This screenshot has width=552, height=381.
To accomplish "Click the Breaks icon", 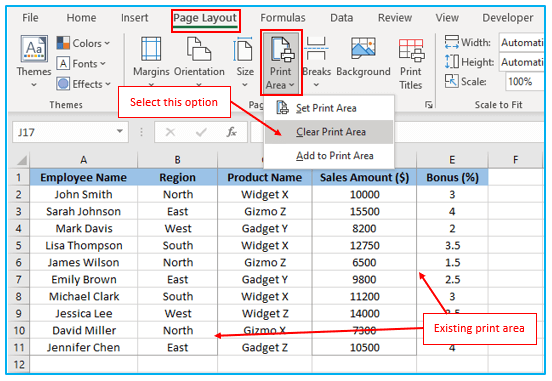I will click(316, 48).
